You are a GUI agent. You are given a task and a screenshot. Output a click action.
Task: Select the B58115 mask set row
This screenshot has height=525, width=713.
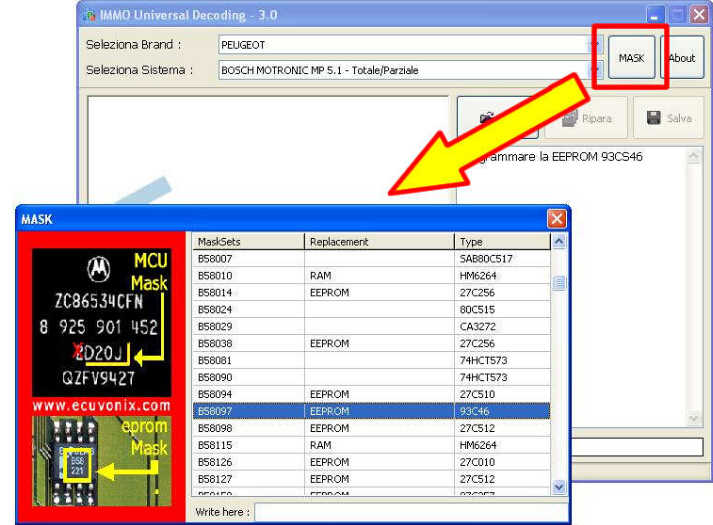(372, 445)
